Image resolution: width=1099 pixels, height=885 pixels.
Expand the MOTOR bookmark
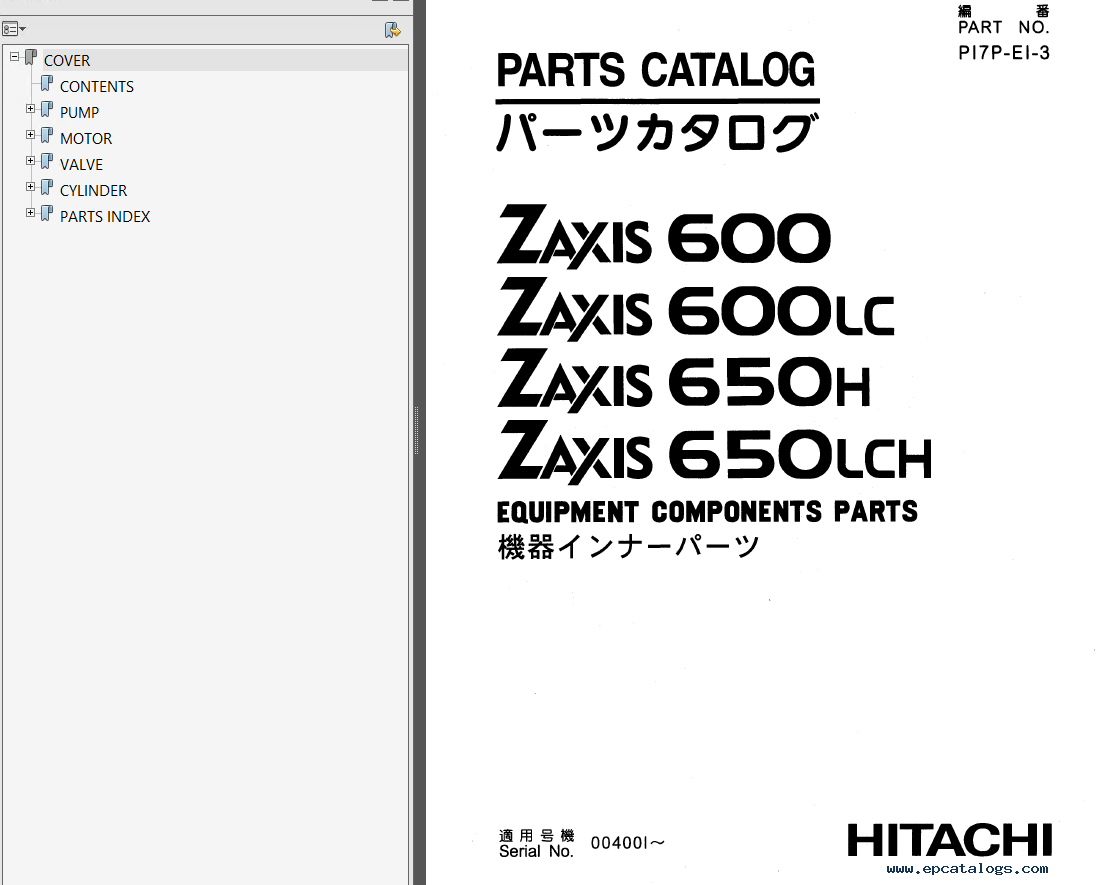[x=30, y=135]
